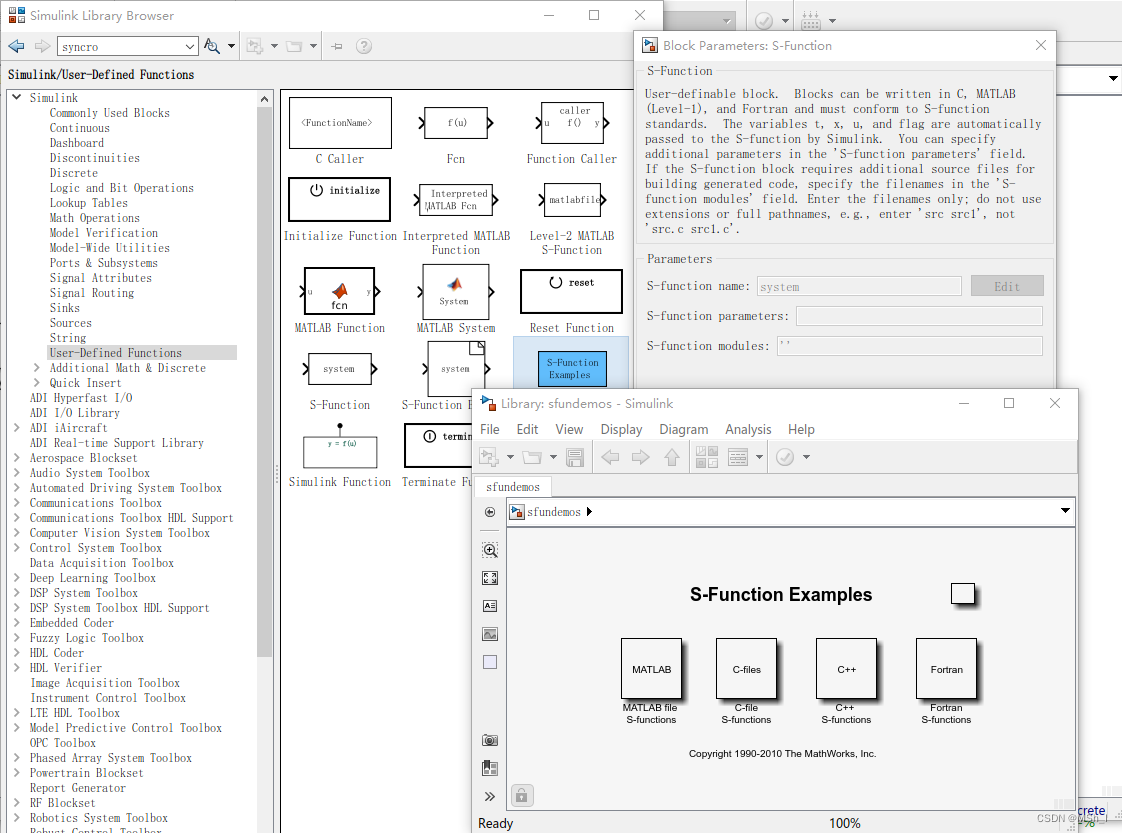1122x833 pixels.
Task: Open the C++ S-functions block
Action: (x=847, y=669)
